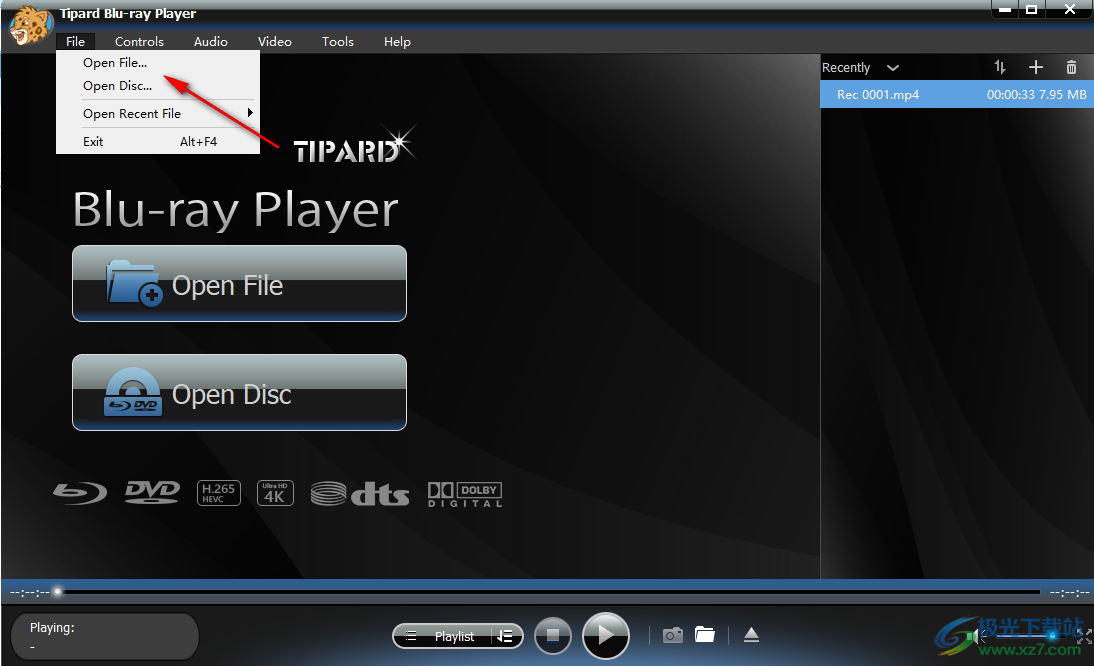Image resolution: width=1094 pixels, height=666 pixels.
Task: Open the Help menu
Action: [x=397, y=41]
